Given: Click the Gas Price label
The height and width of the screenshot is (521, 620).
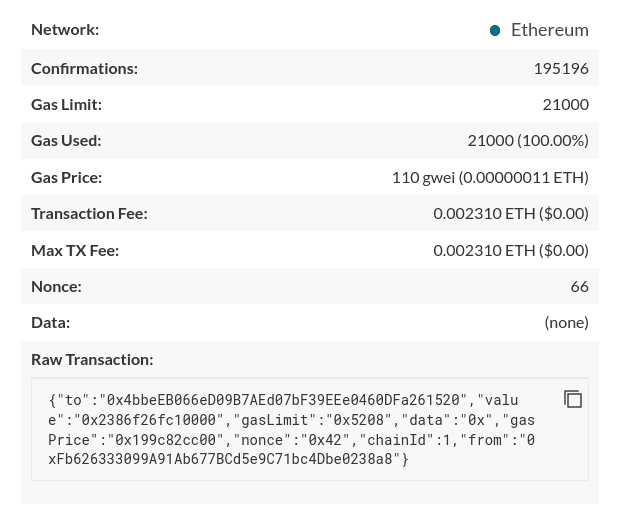Looking at the screenshot, I should point(66,177).
